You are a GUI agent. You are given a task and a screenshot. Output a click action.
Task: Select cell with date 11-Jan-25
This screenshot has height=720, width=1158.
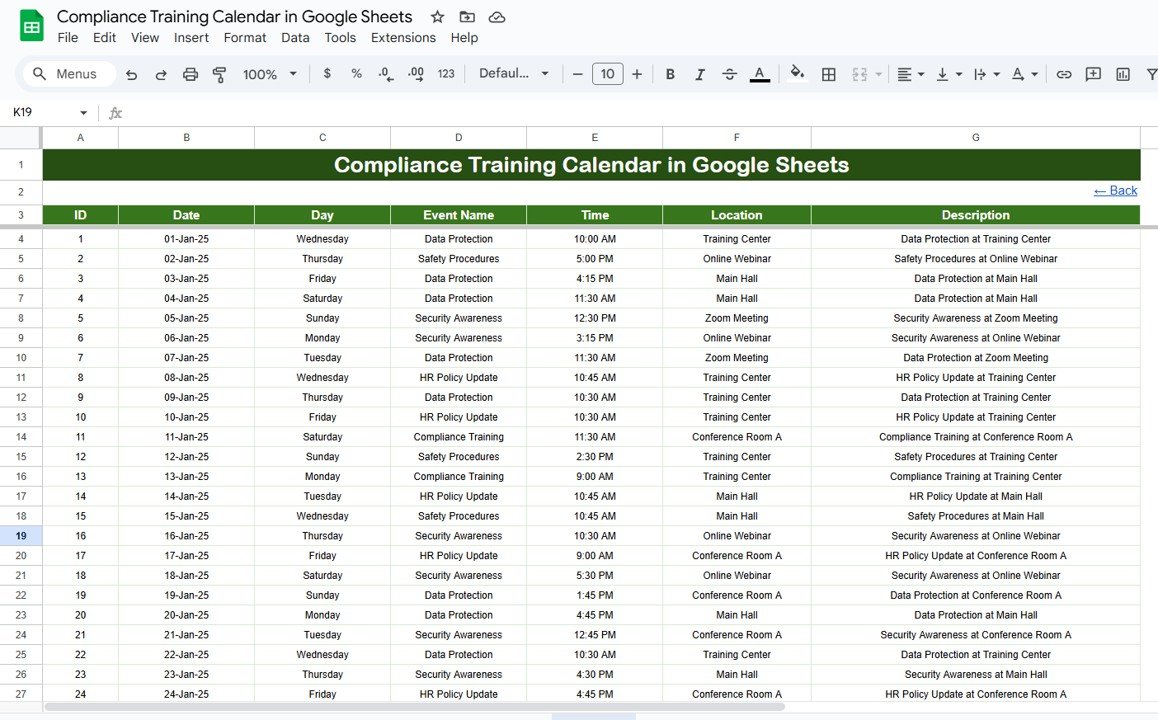(186, 437)
